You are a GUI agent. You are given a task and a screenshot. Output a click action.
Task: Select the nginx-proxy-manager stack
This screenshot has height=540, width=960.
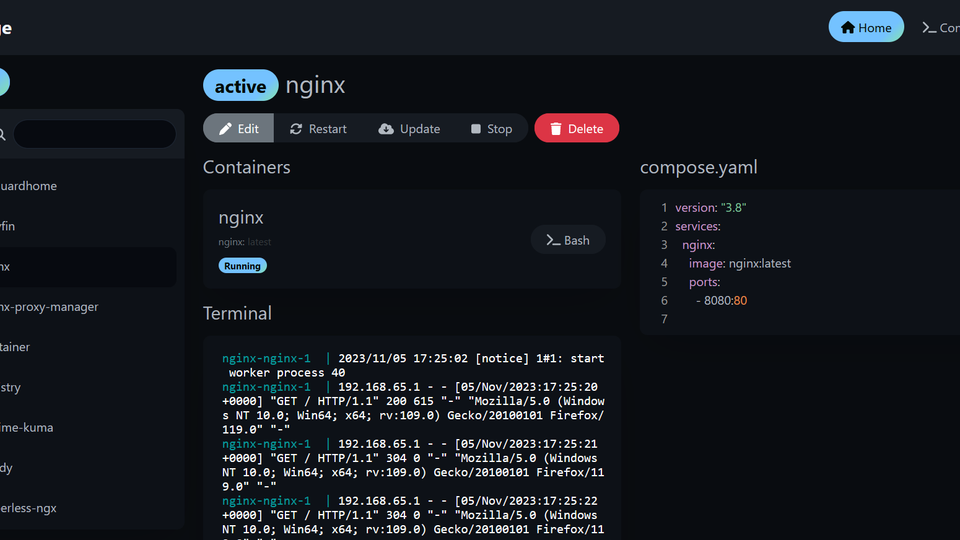point(88,307)
